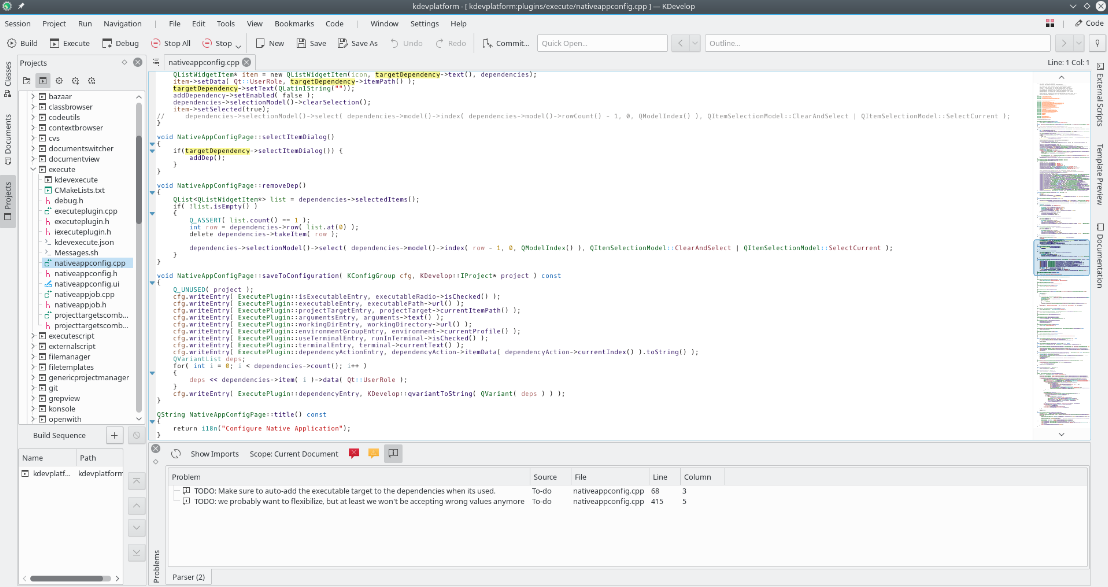Screen dimensions: 1108x587
Task: Toggle the hints severity filter button
Action: 393,453
